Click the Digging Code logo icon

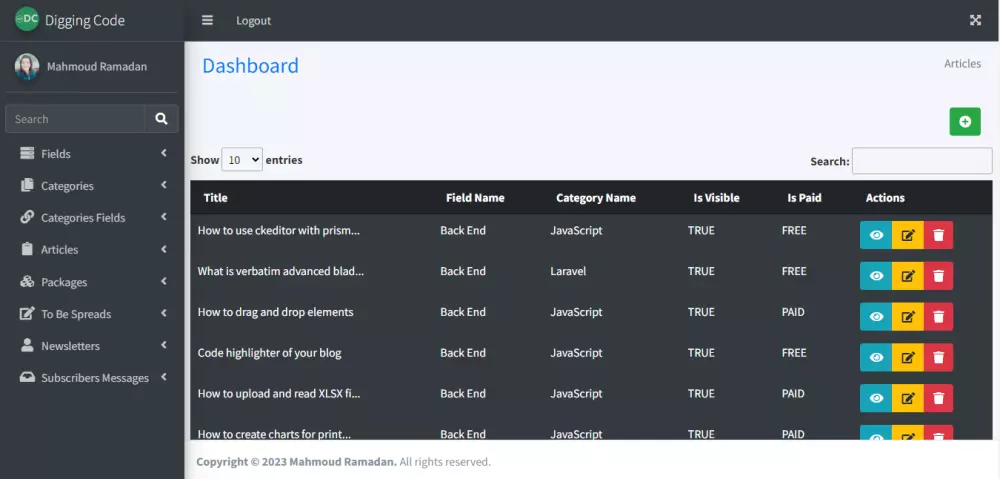27,19
